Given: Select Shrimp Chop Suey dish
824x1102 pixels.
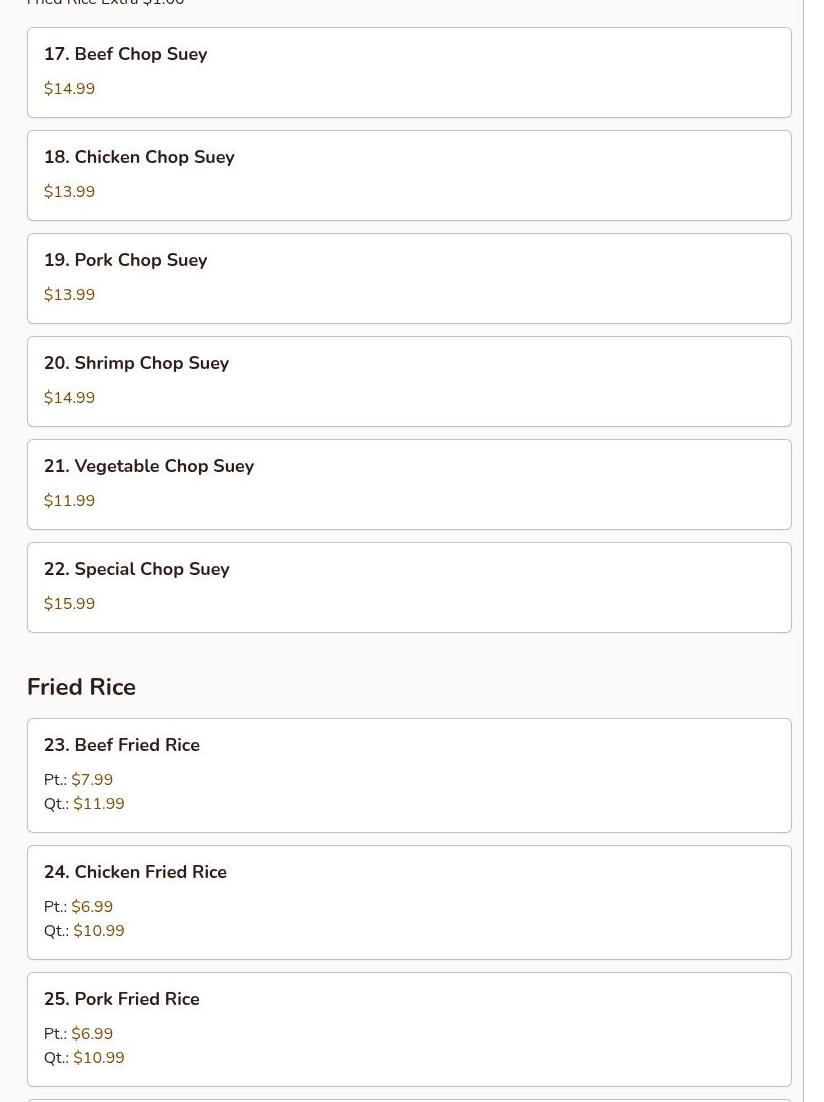Looking at the screenshot, I should 409,382.
